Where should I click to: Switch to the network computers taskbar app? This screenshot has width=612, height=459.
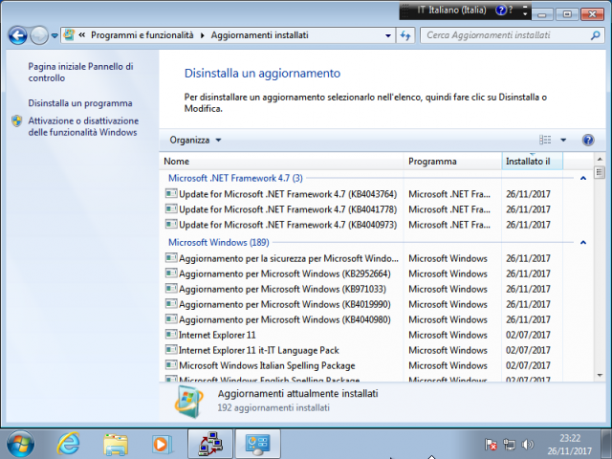point(210,444)
